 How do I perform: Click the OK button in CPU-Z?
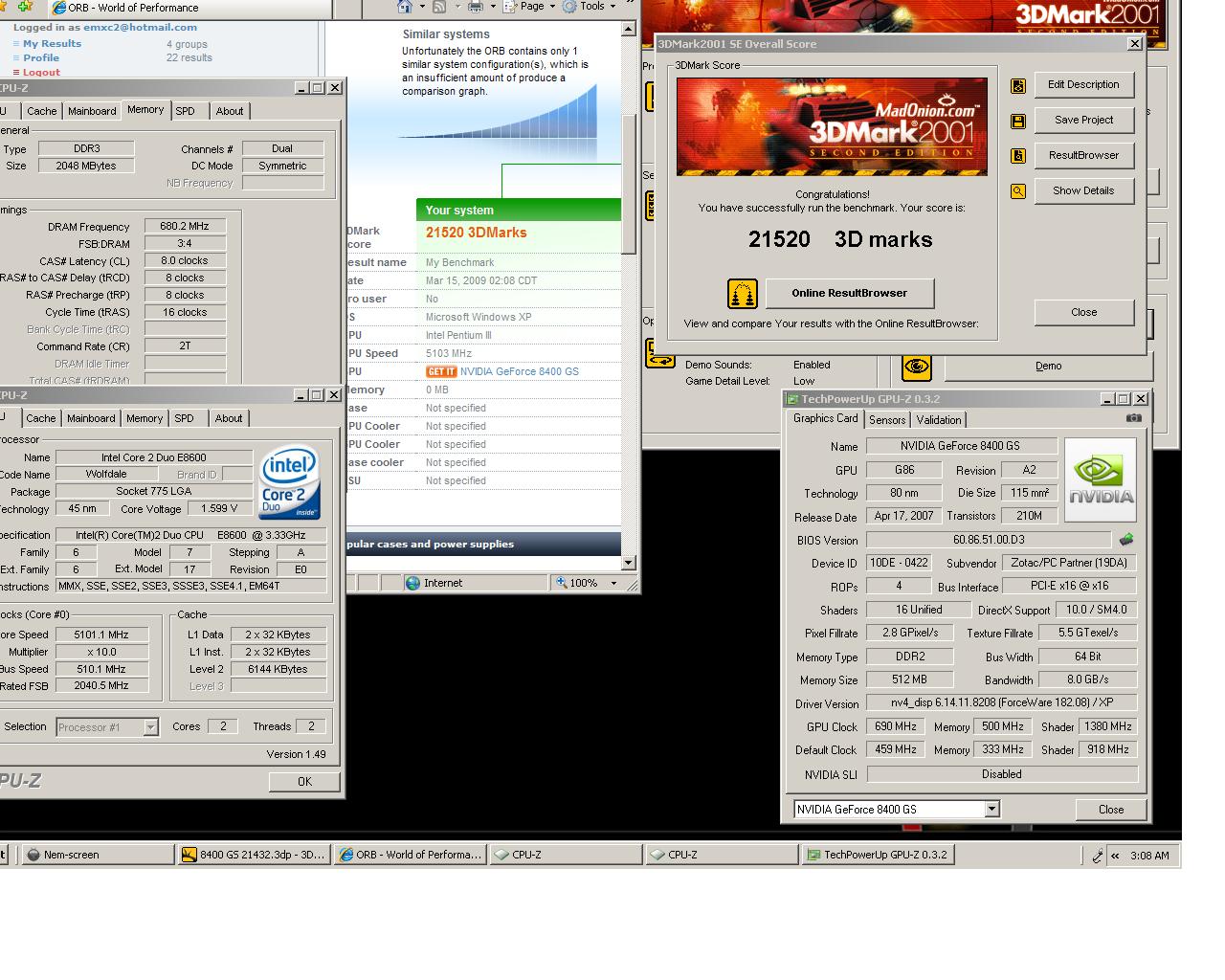coord(304,782)
